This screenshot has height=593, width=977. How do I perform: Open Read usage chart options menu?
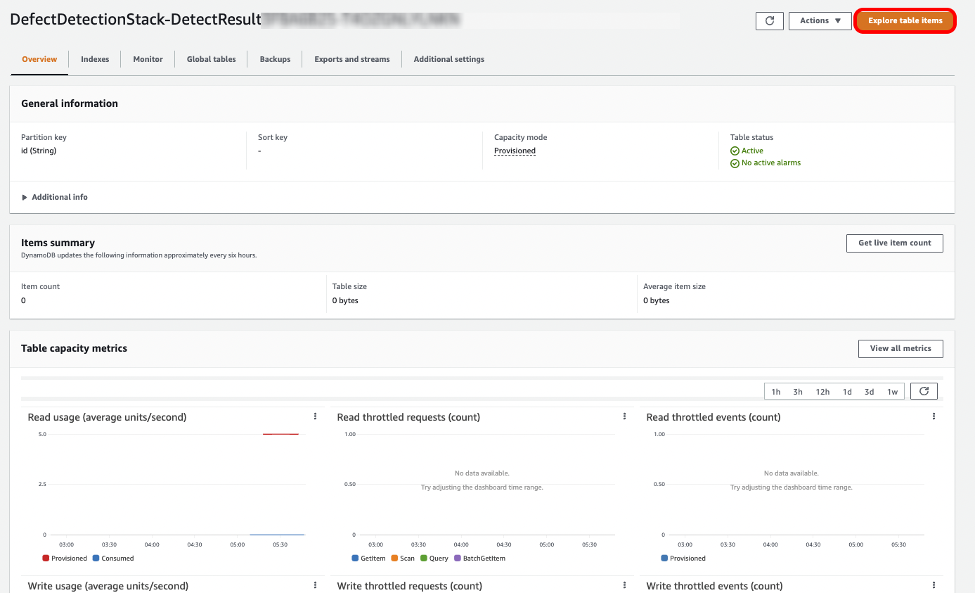[x=315, y=416]
